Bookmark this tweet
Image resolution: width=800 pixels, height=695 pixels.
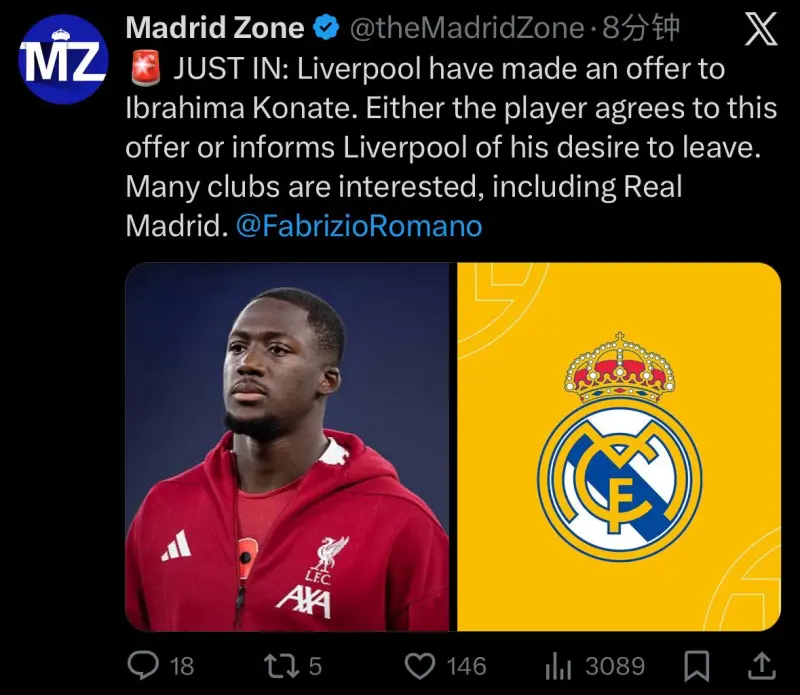click(696, 666)
